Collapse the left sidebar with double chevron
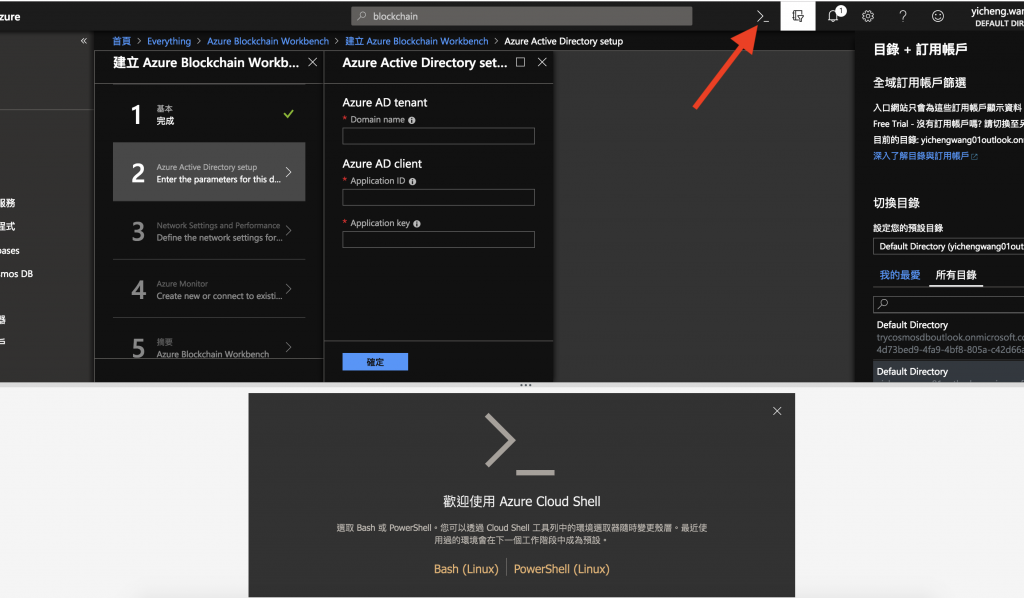Screen dimensions: 1024x598 click(x=84, y=40)
